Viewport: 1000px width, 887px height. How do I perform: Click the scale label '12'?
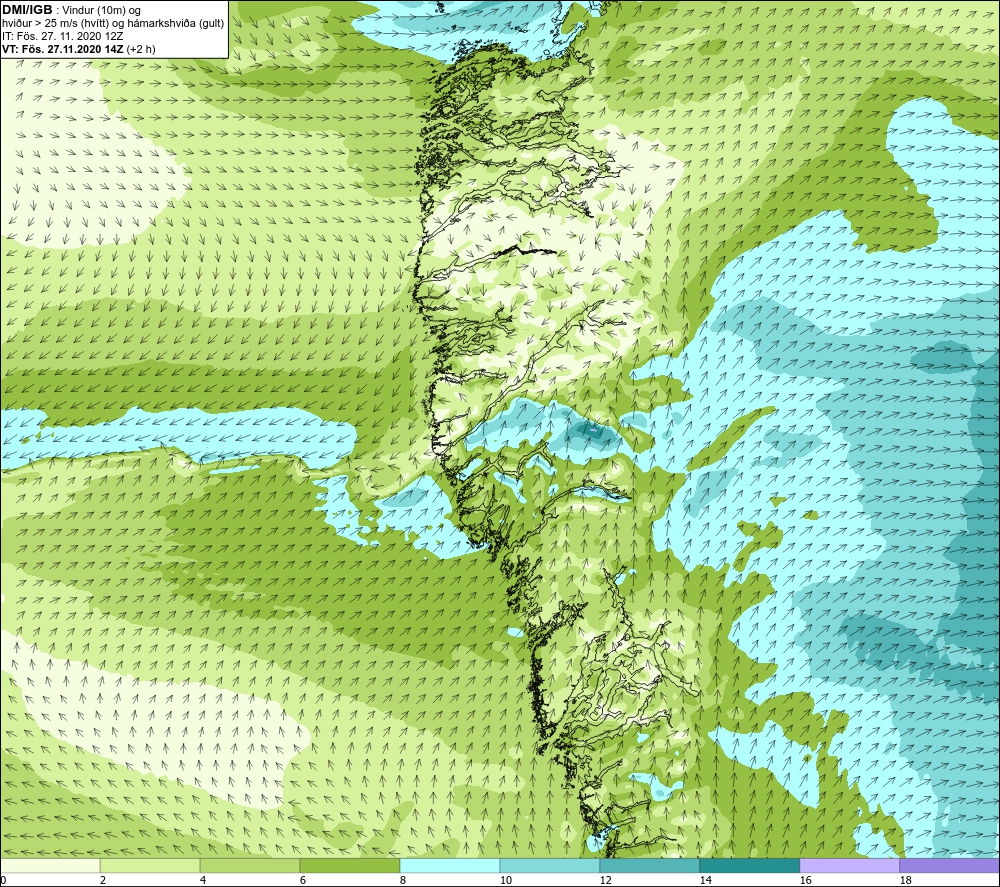point(605,880)
